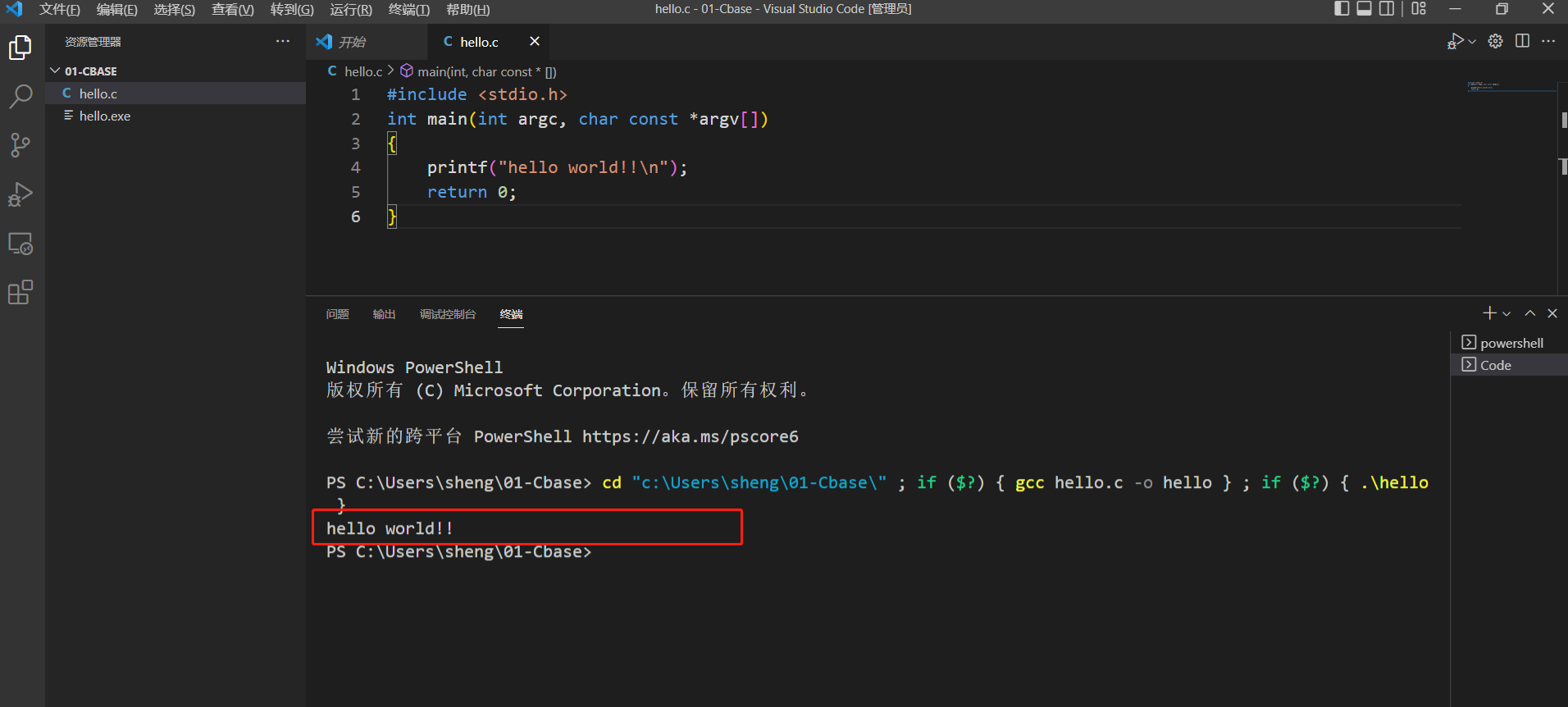Close the terminal panel
This screenshot has width=1568, height=707.
[1552, 313]
